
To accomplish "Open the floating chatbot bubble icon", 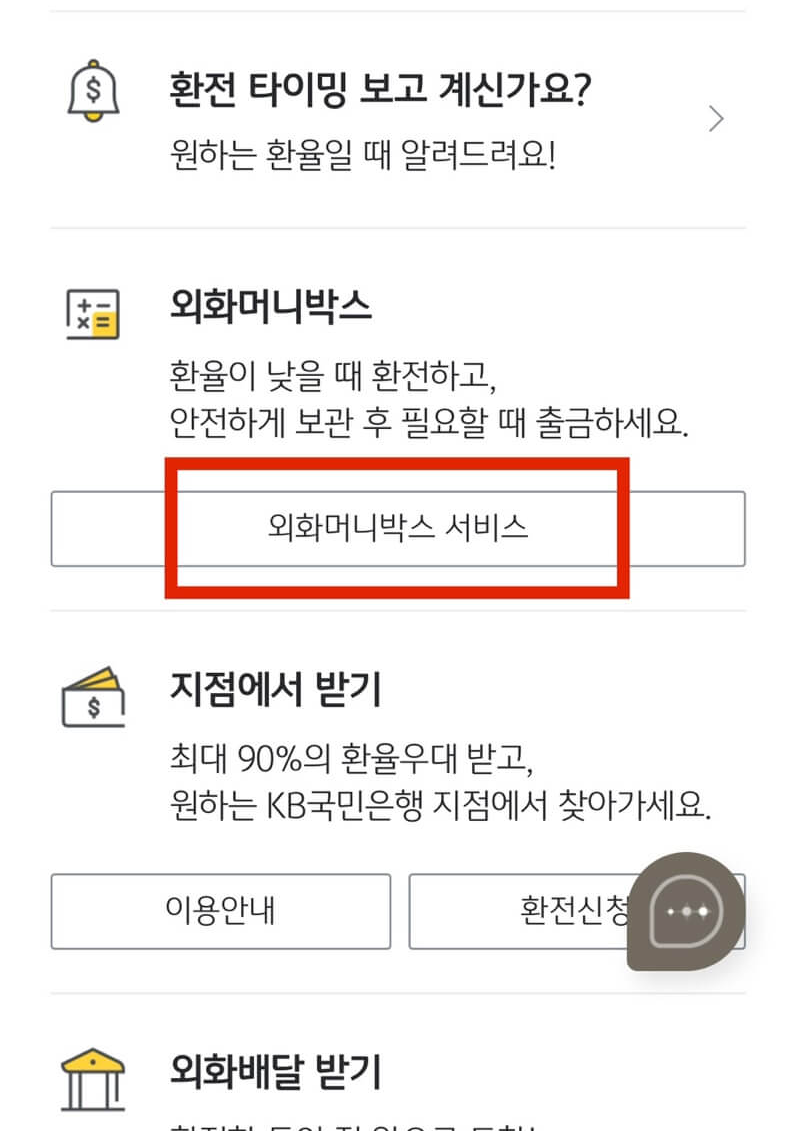I will point(686,912).
